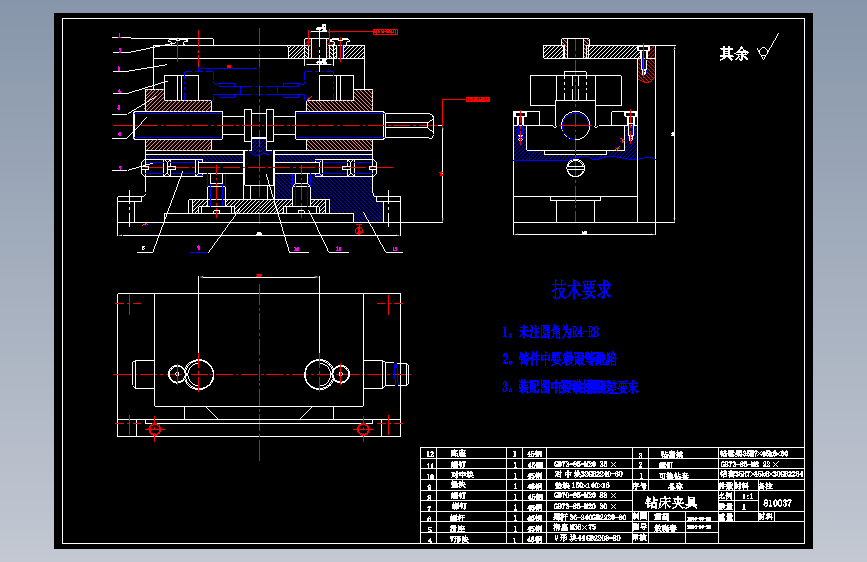Click the datum circle symbol in front view
Screen dimensions: 867x562
[x=359, y=230]
